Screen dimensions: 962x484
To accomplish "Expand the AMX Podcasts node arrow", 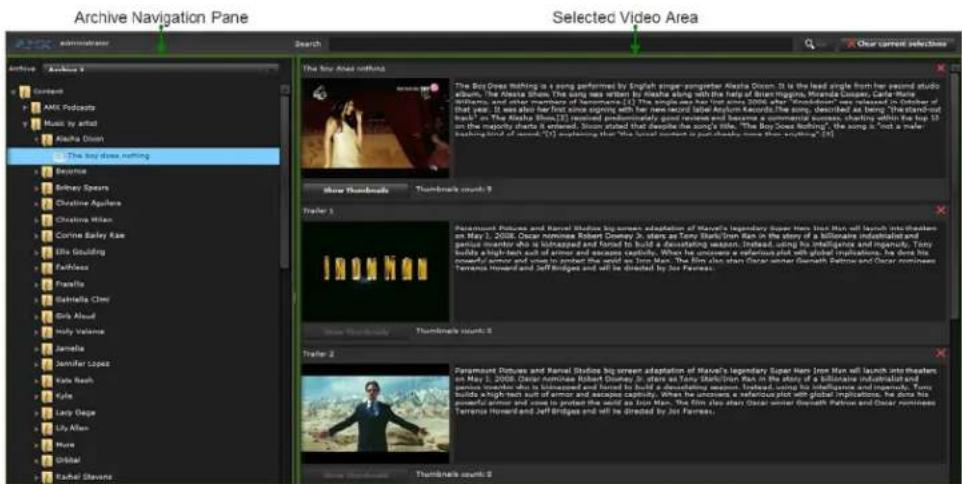I will [x=26, y=108].
